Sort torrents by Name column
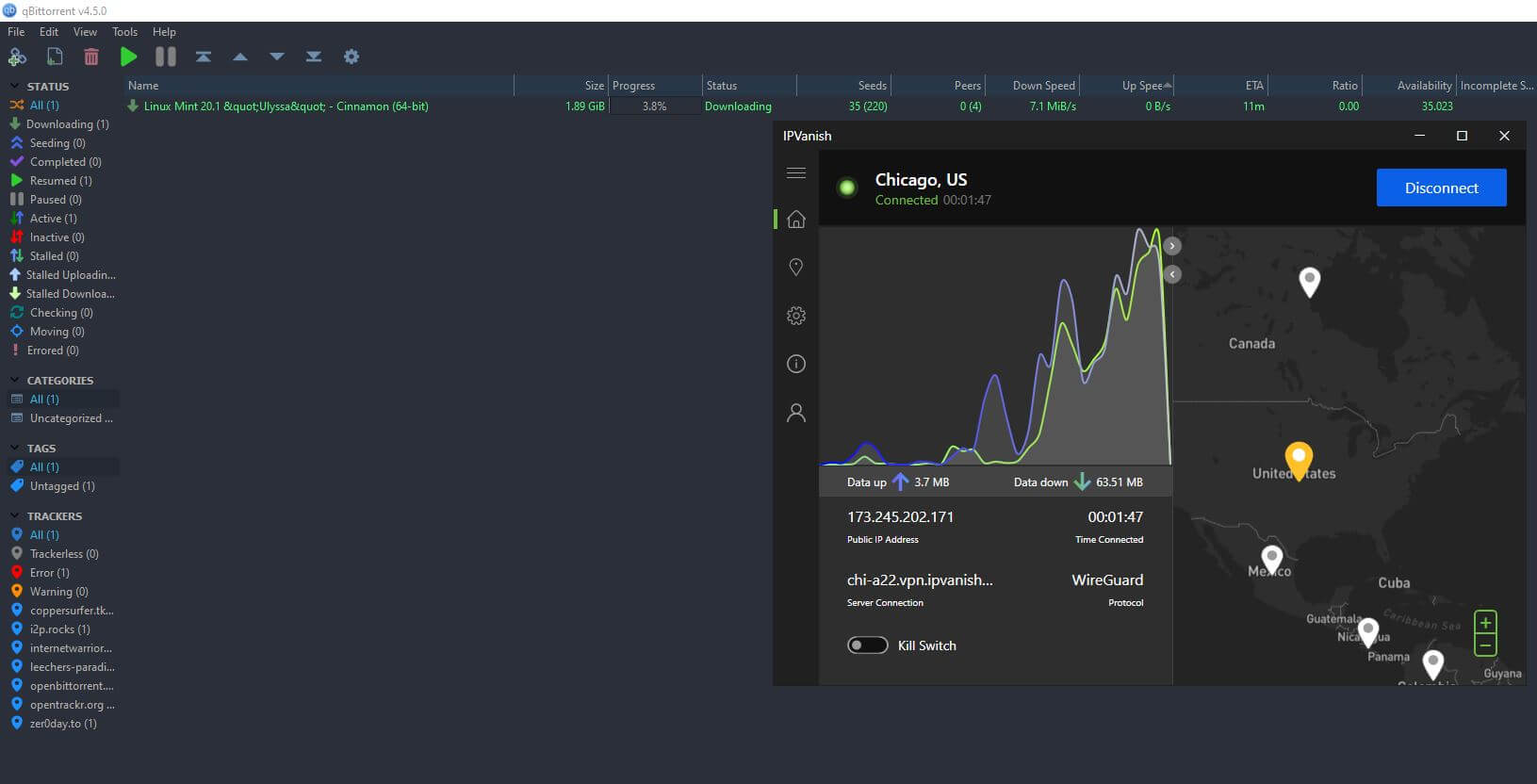 click(x=319, y=86)
